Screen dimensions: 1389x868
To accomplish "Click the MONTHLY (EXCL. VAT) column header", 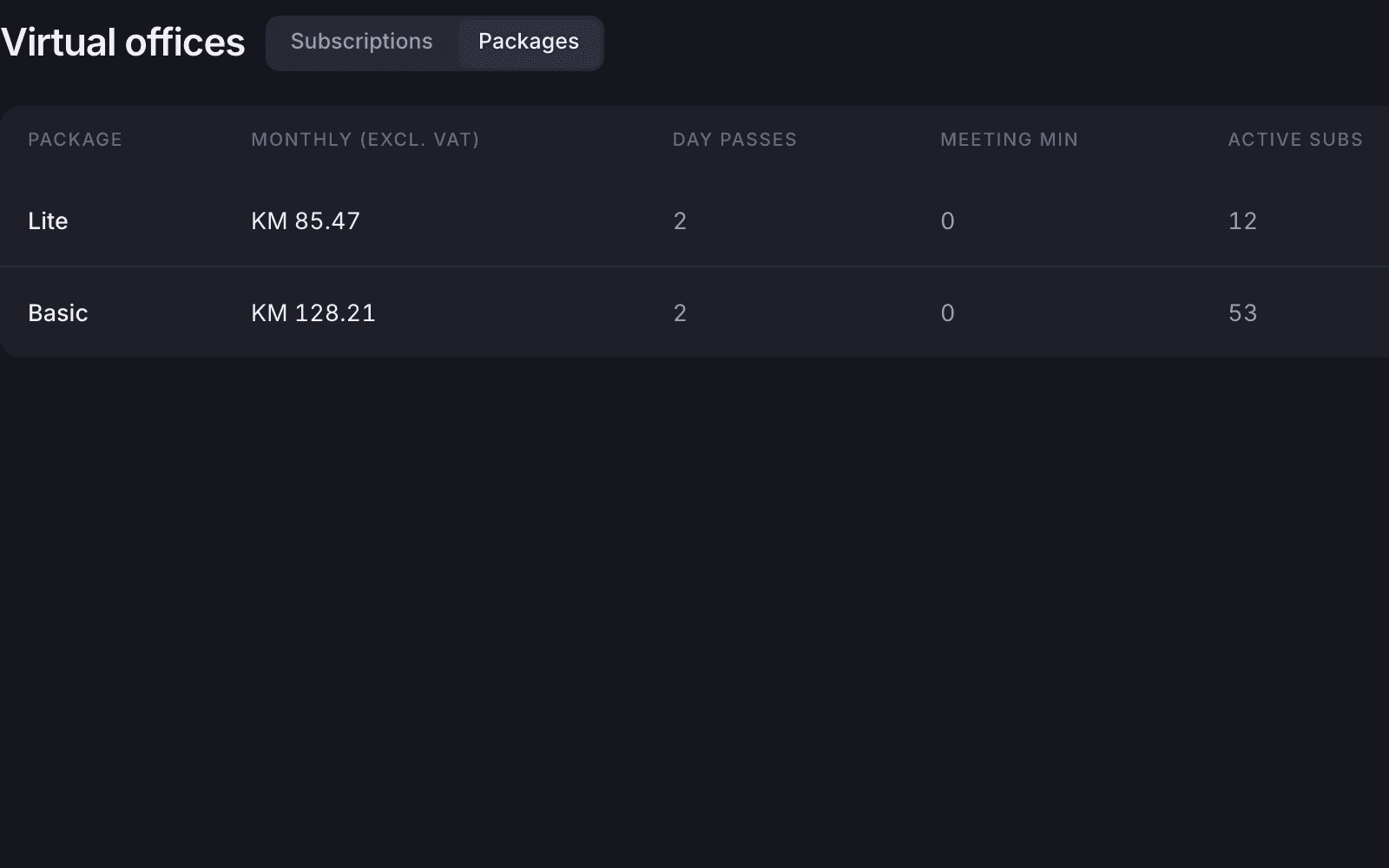I will [365, 140].
